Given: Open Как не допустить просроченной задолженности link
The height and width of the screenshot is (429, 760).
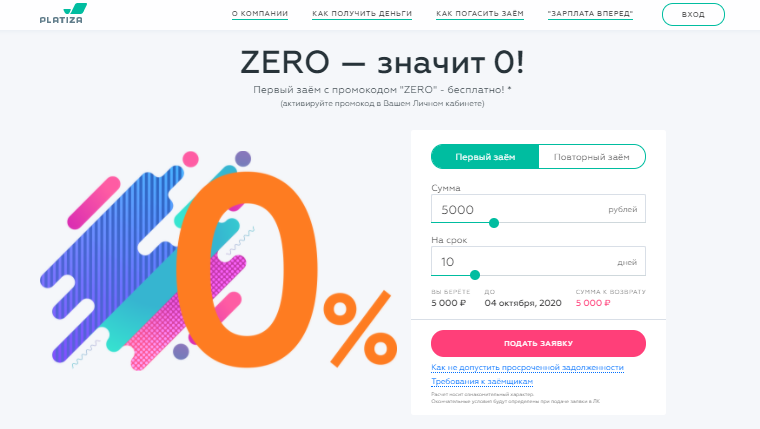Looking at the screenshot, I should coord(527,367).
